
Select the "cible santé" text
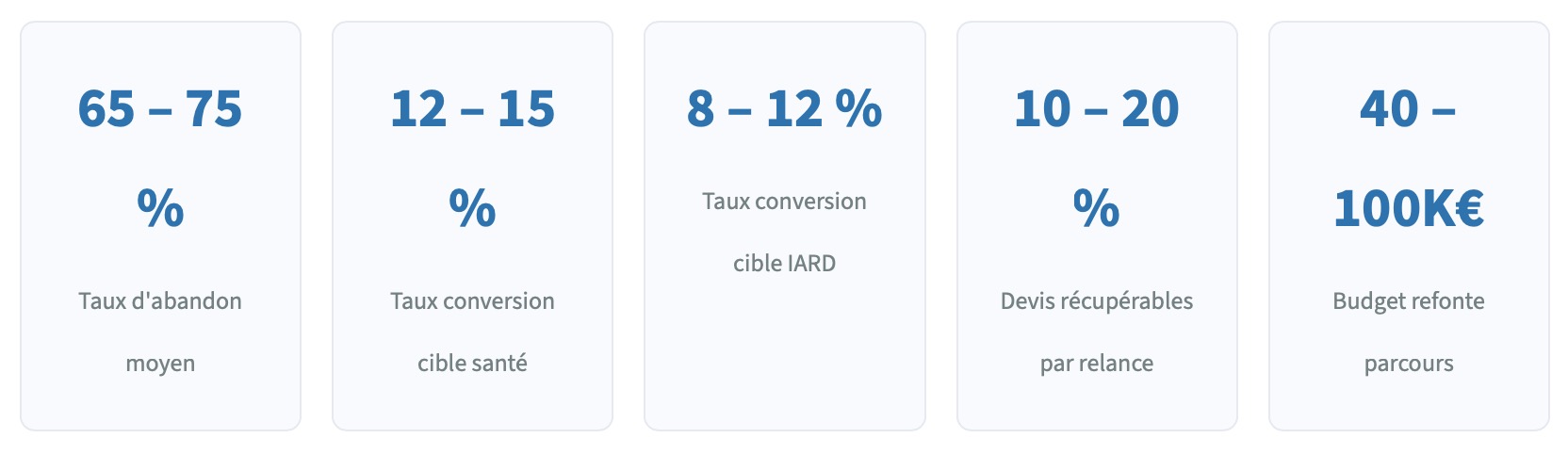[472, 364]
